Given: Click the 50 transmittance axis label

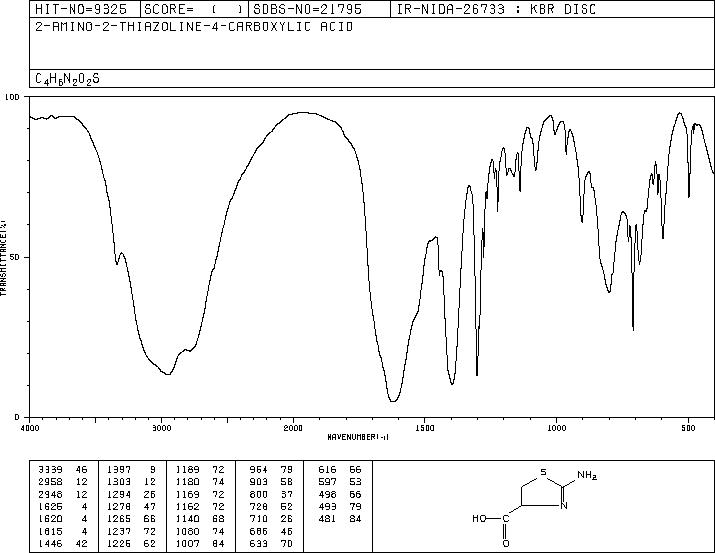Looking at the screenshot, I should point(15,257).
